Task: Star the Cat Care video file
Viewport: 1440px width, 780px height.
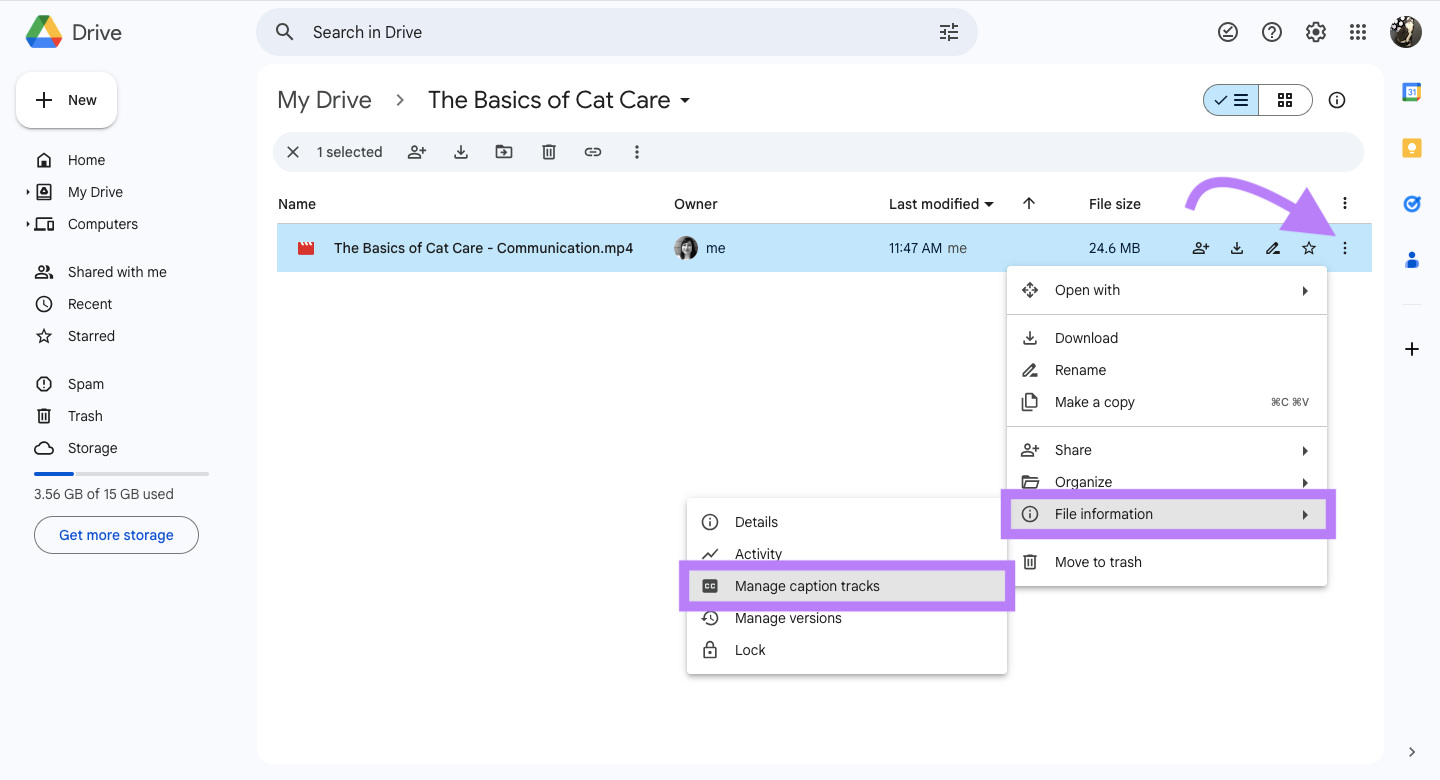Action: coord(1308,247)
